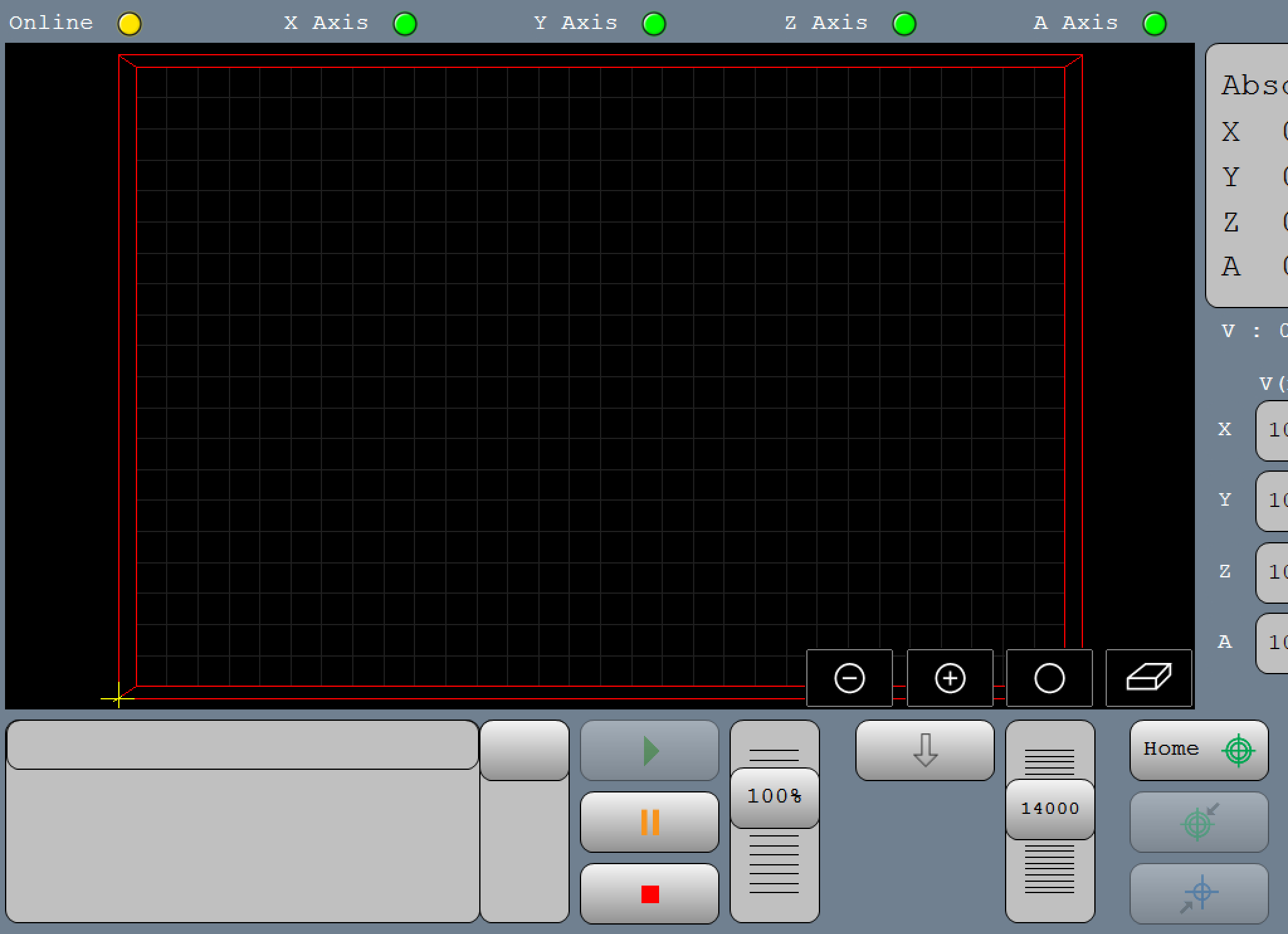The height and width of the screenshot is (934, 1288).
Task: Toggle the X Axis green indicator
Action: coord(404,24)
